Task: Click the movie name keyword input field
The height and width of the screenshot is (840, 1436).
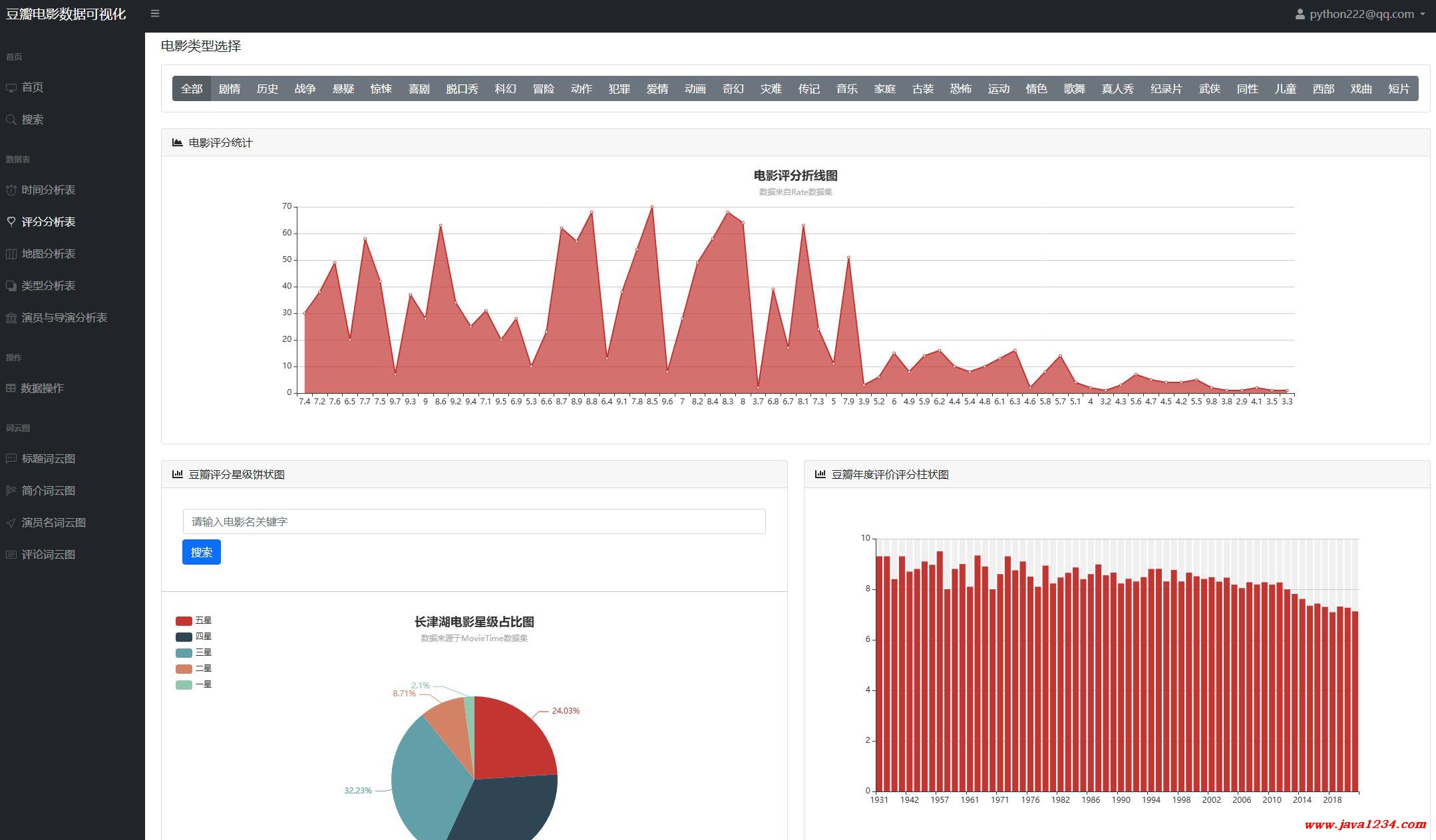Action: [x=474, y=521]
